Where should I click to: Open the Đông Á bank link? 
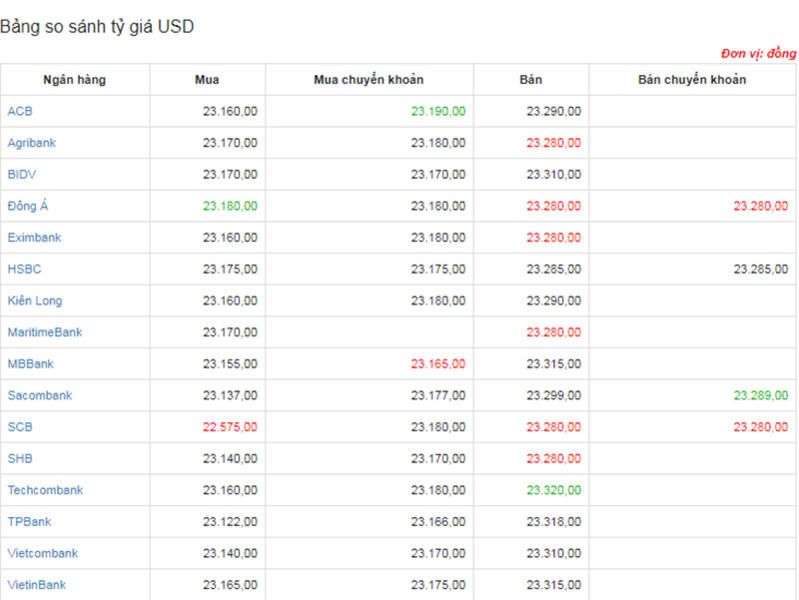pyautogui.click(x=28, y=206)
